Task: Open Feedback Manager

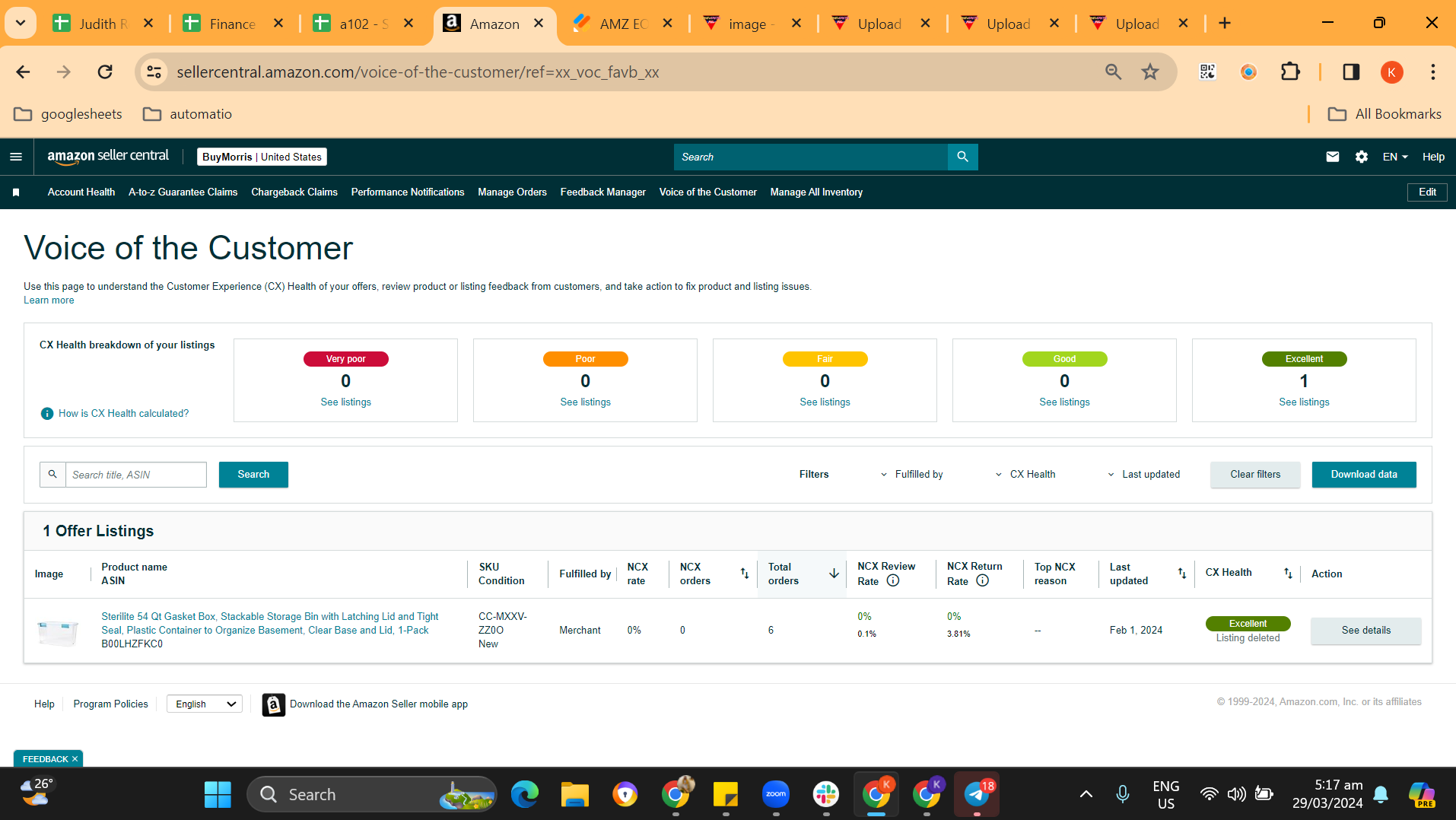Action: click(x=603, y=192)
